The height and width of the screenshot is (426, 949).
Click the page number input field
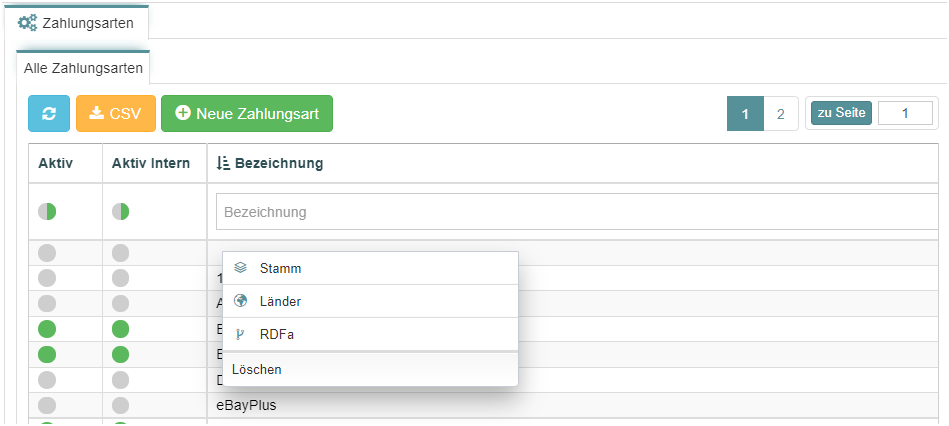coord(905,113)
